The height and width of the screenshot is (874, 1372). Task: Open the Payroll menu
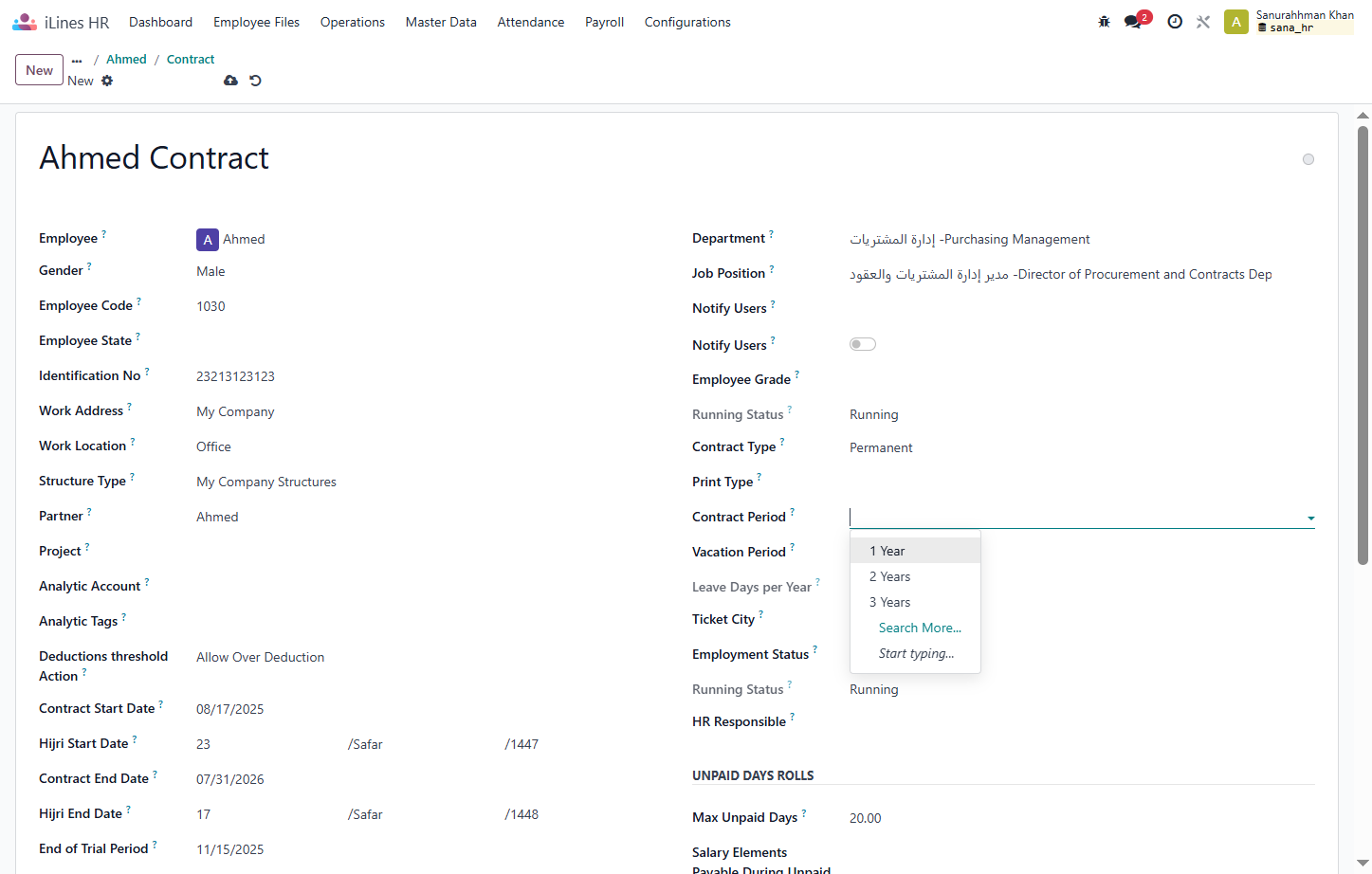(x=604, y=22)
